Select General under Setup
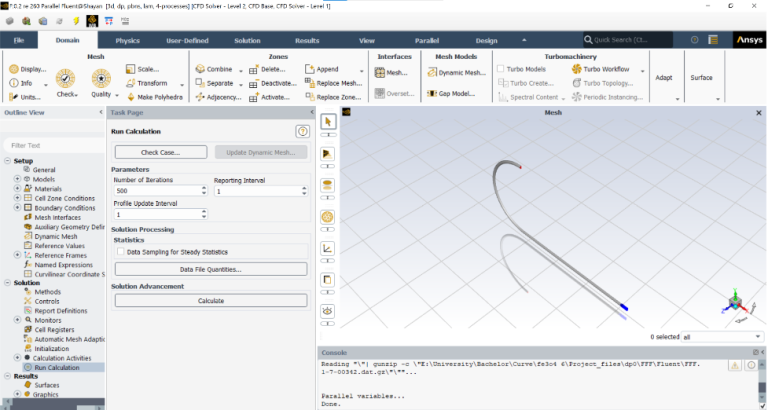 pyautogui.click(x=44, y=170)
